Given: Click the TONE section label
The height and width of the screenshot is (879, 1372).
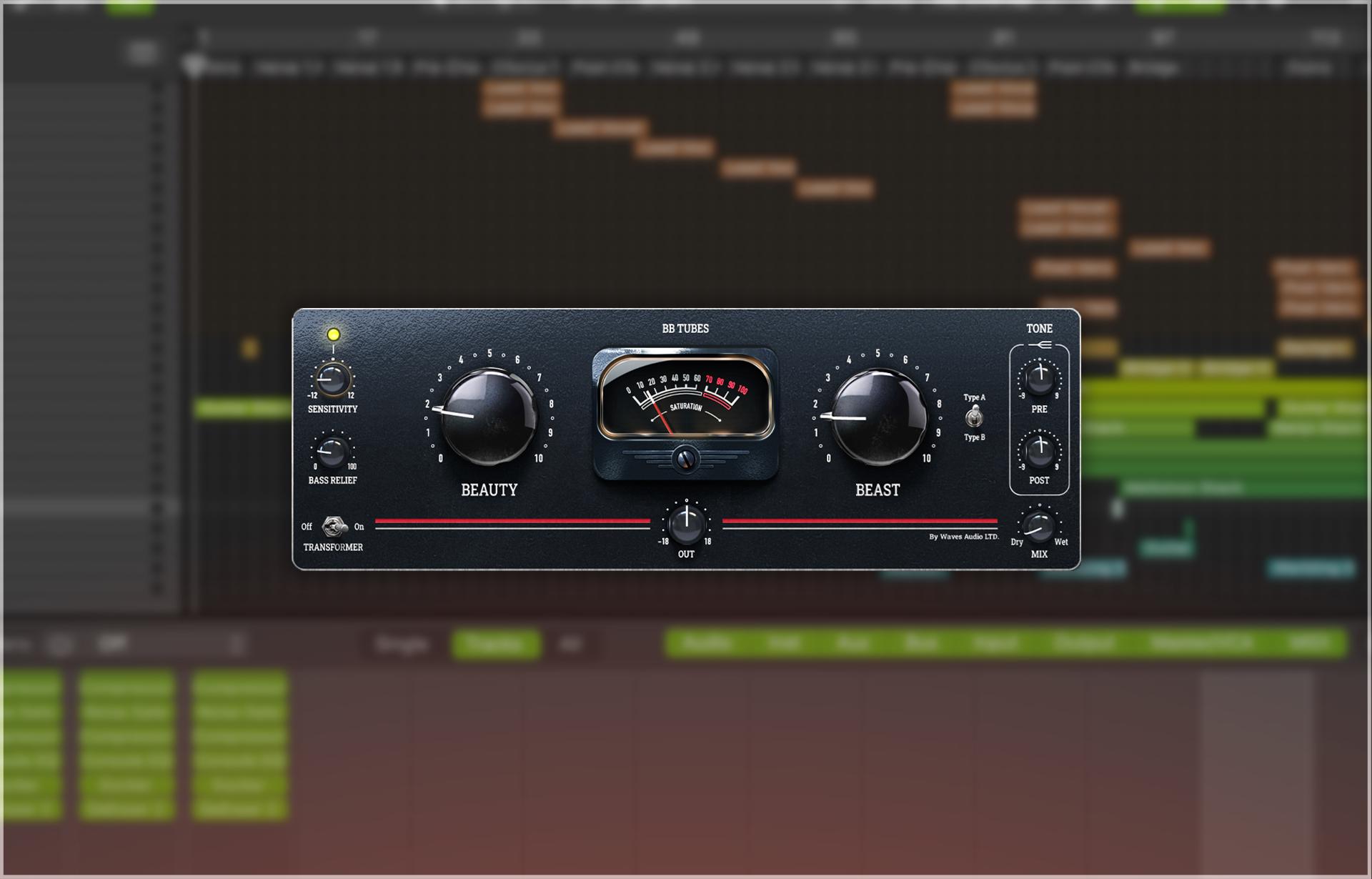Looking at the screenshot, I should pyautogui.click(x=1039, y=329).
